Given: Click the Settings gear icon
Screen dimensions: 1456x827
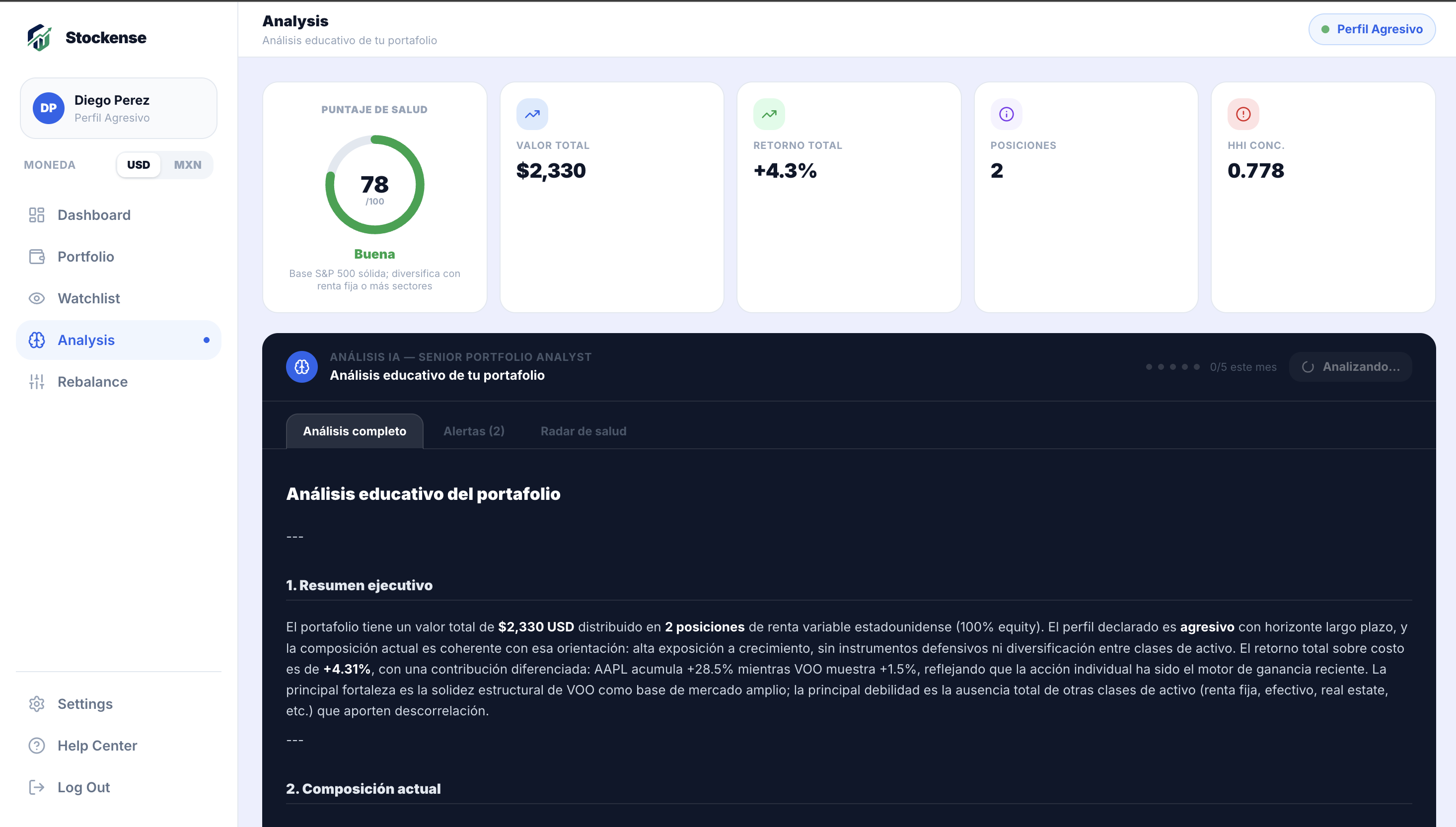Looking at the screenshot, I should tap(37, 704).
